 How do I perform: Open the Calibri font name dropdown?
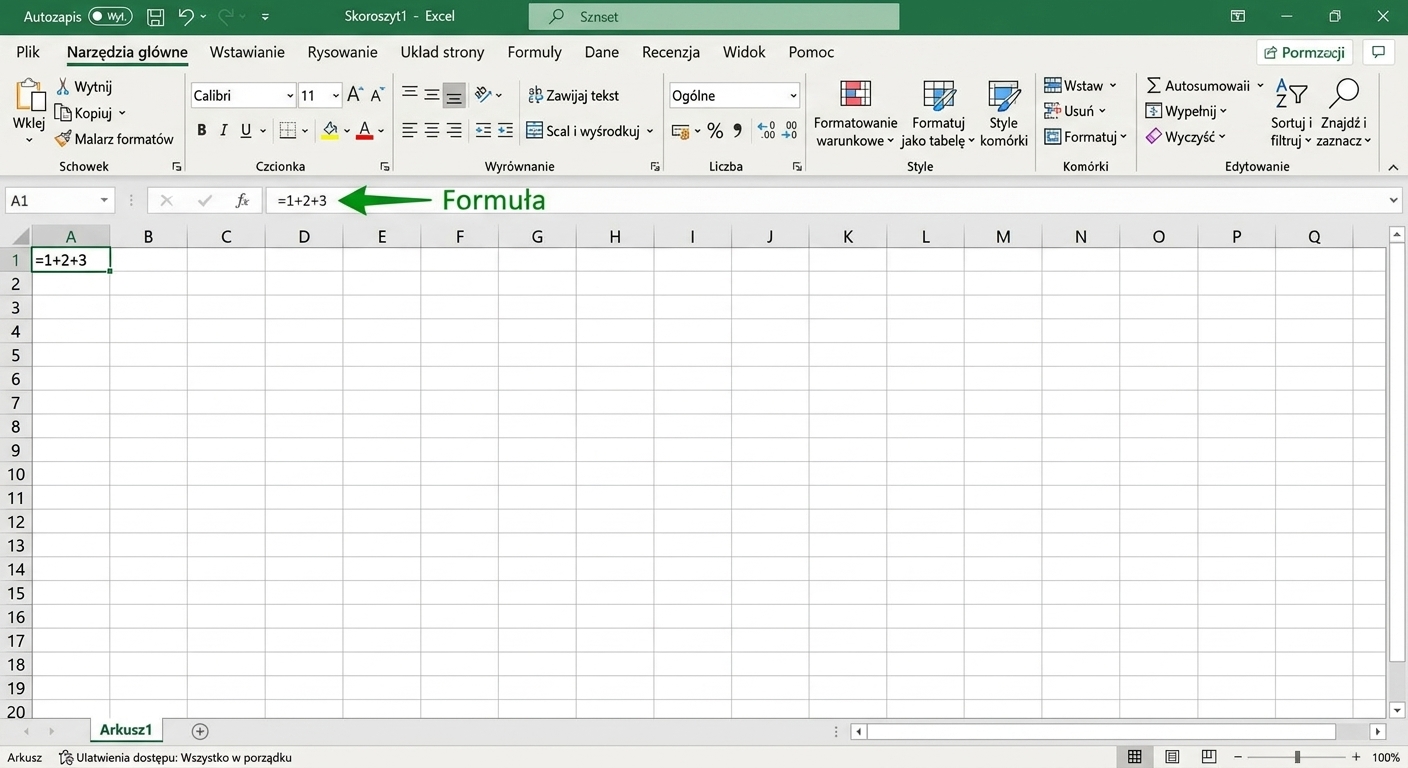(290, 96)
